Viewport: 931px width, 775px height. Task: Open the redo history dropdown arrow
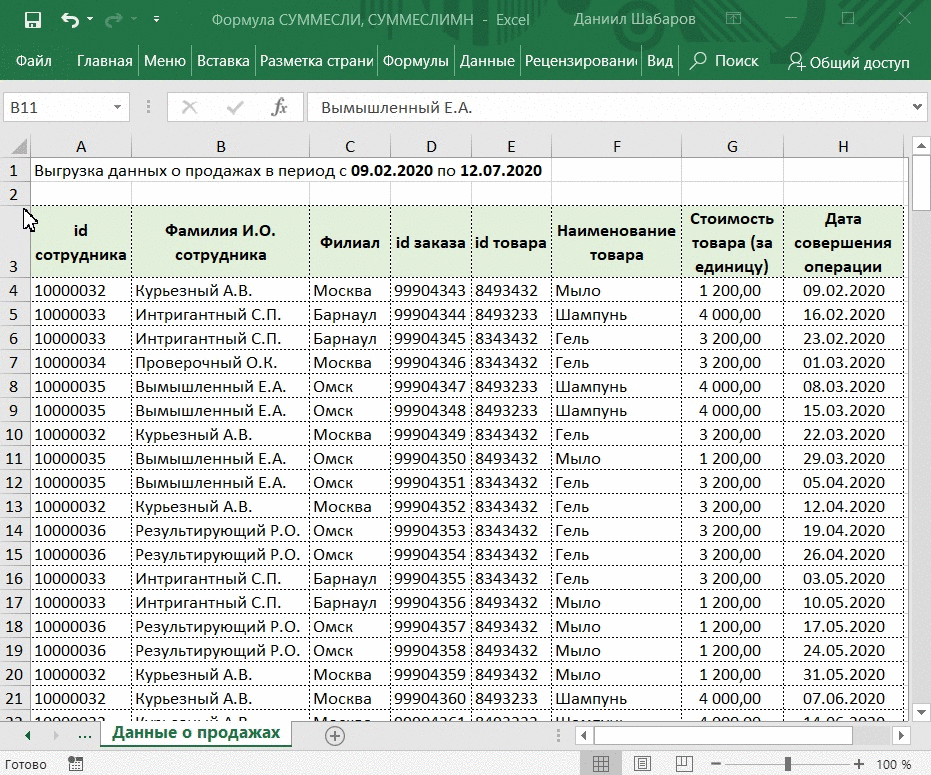click(134, 19)
